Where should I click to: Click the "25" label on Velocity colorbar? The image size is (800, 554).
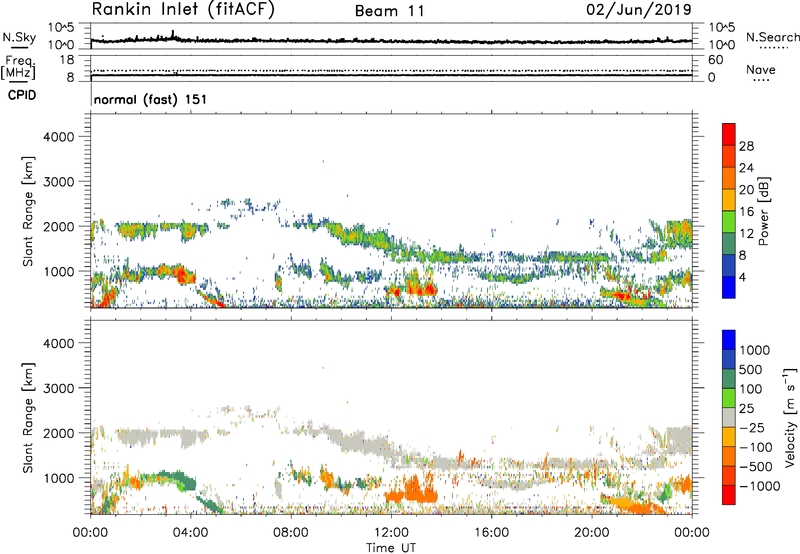[x=747, y=408]
